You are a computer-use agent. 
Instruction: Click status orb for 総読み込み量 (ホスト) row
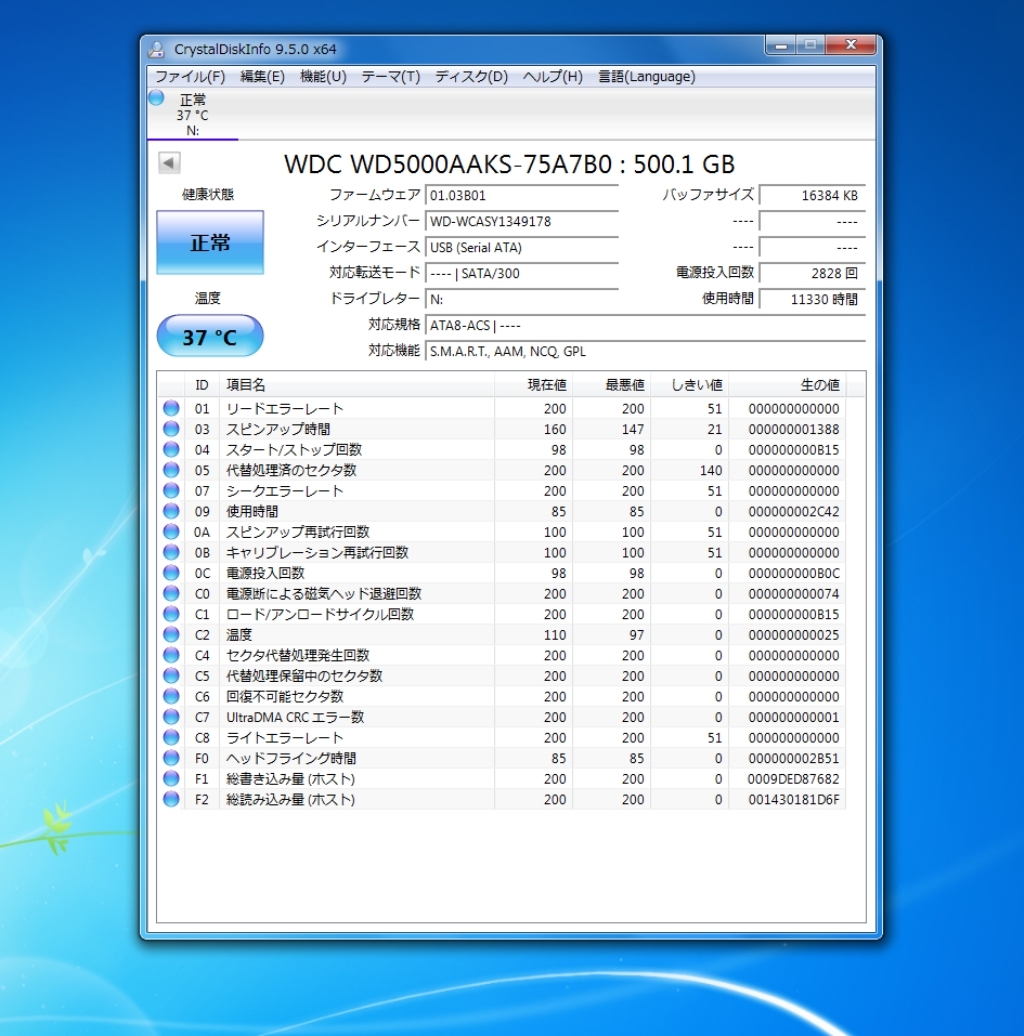click(171, 799)
